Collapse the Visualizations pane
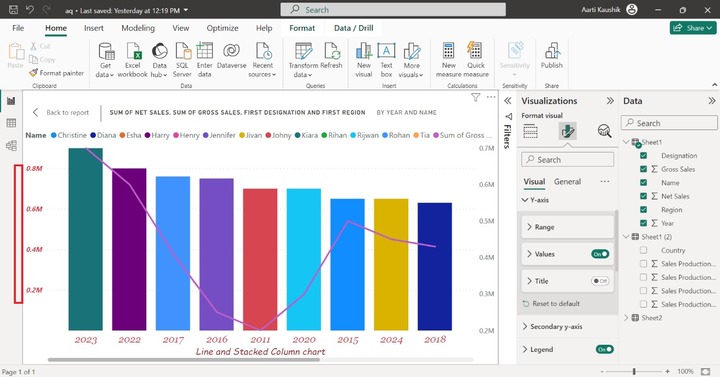 (x=610, y=101)
